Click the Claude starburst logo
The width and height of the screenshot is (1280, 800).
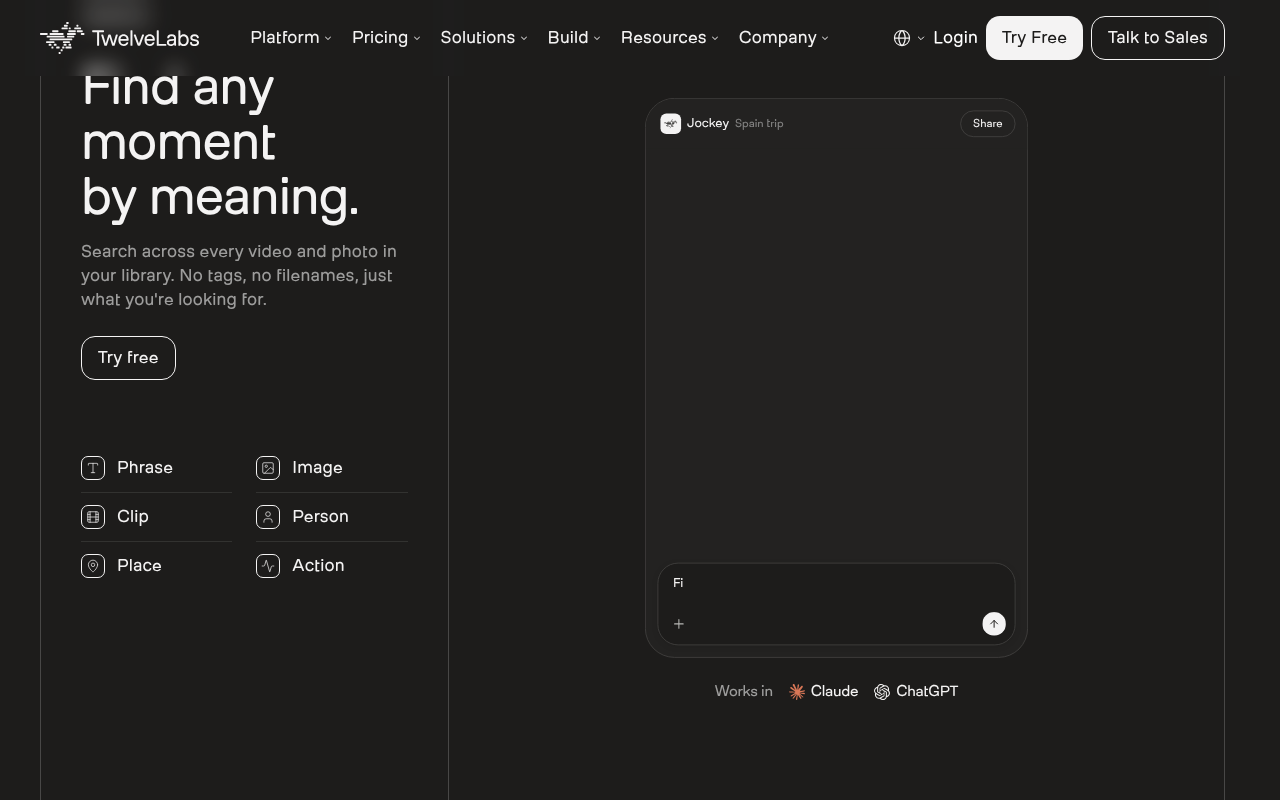[x=797, y=692]
